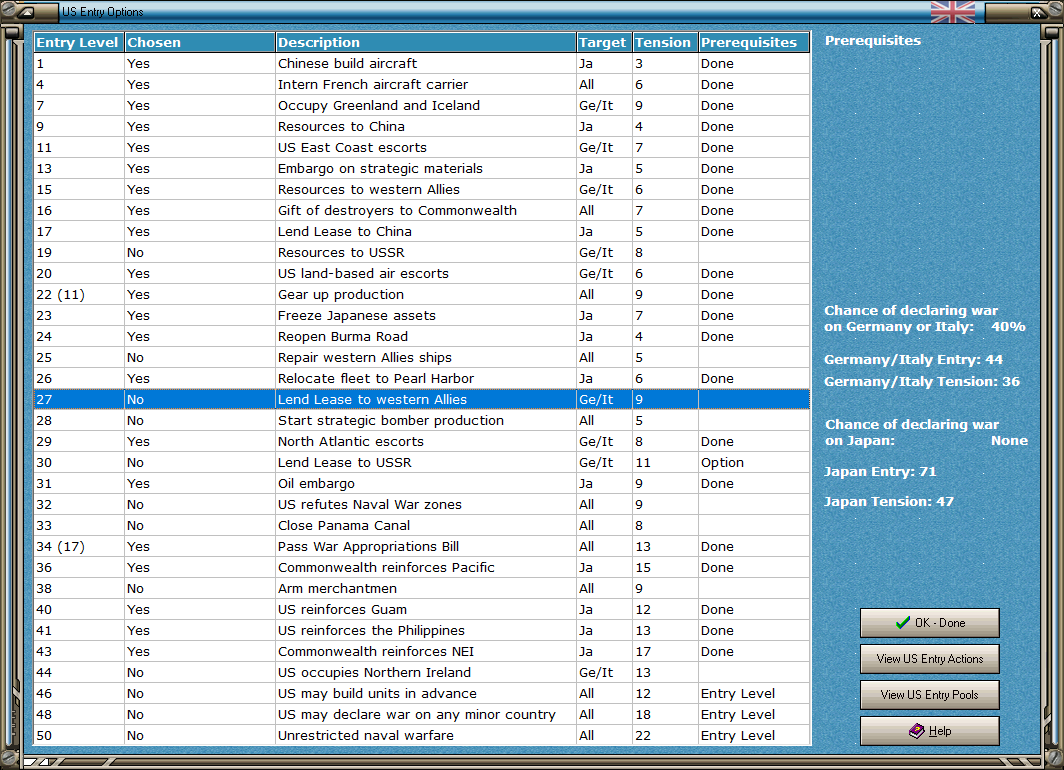1064x770 pixels.
Task: Click entry level 34 (17) cell
Action: point(79,547)
